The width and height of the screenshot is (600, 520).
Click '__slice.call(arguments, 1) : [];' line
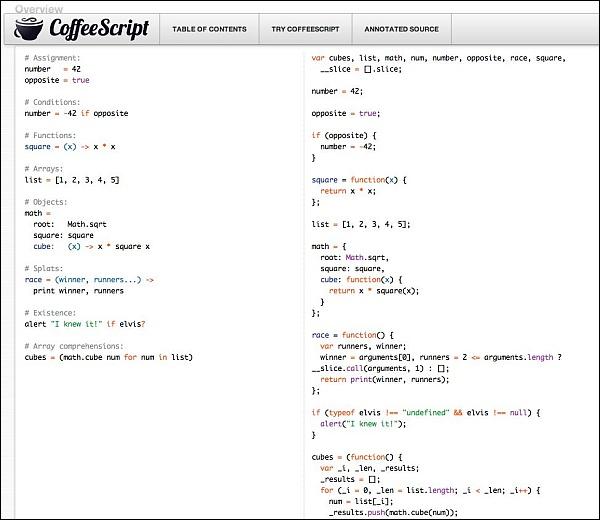click(x=380, y=369)
